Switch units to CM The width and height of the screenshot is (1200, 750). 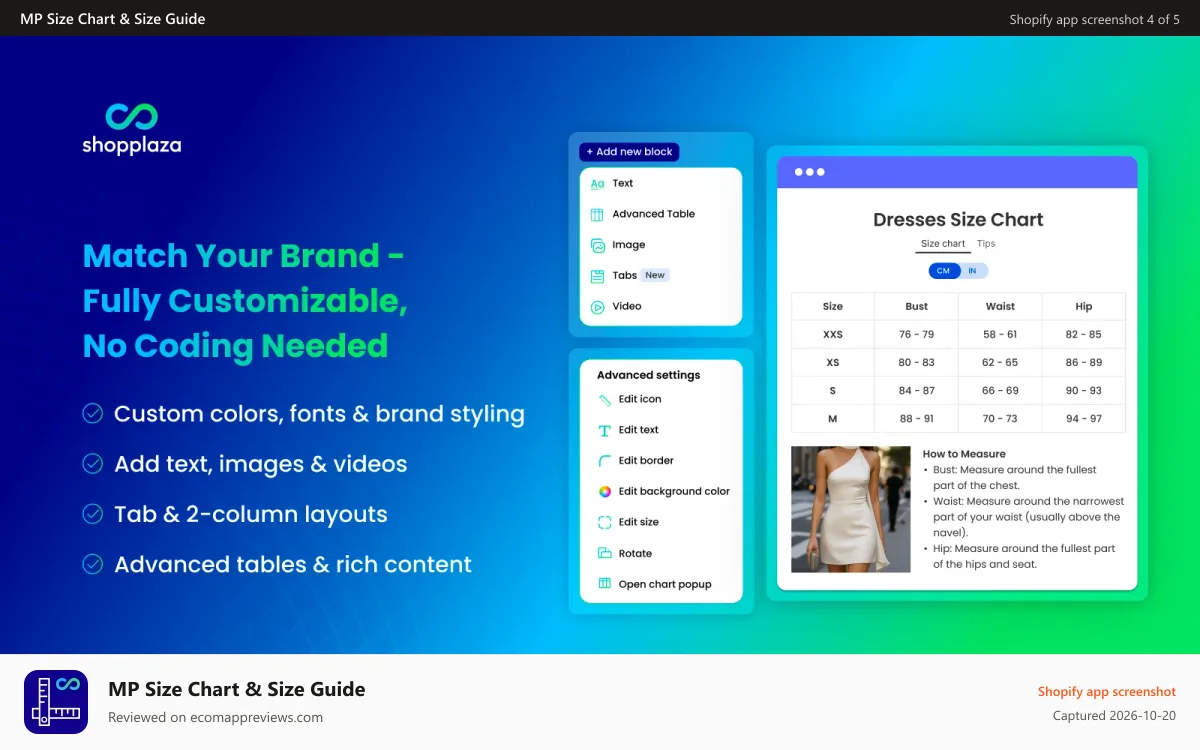coord(944,271)
